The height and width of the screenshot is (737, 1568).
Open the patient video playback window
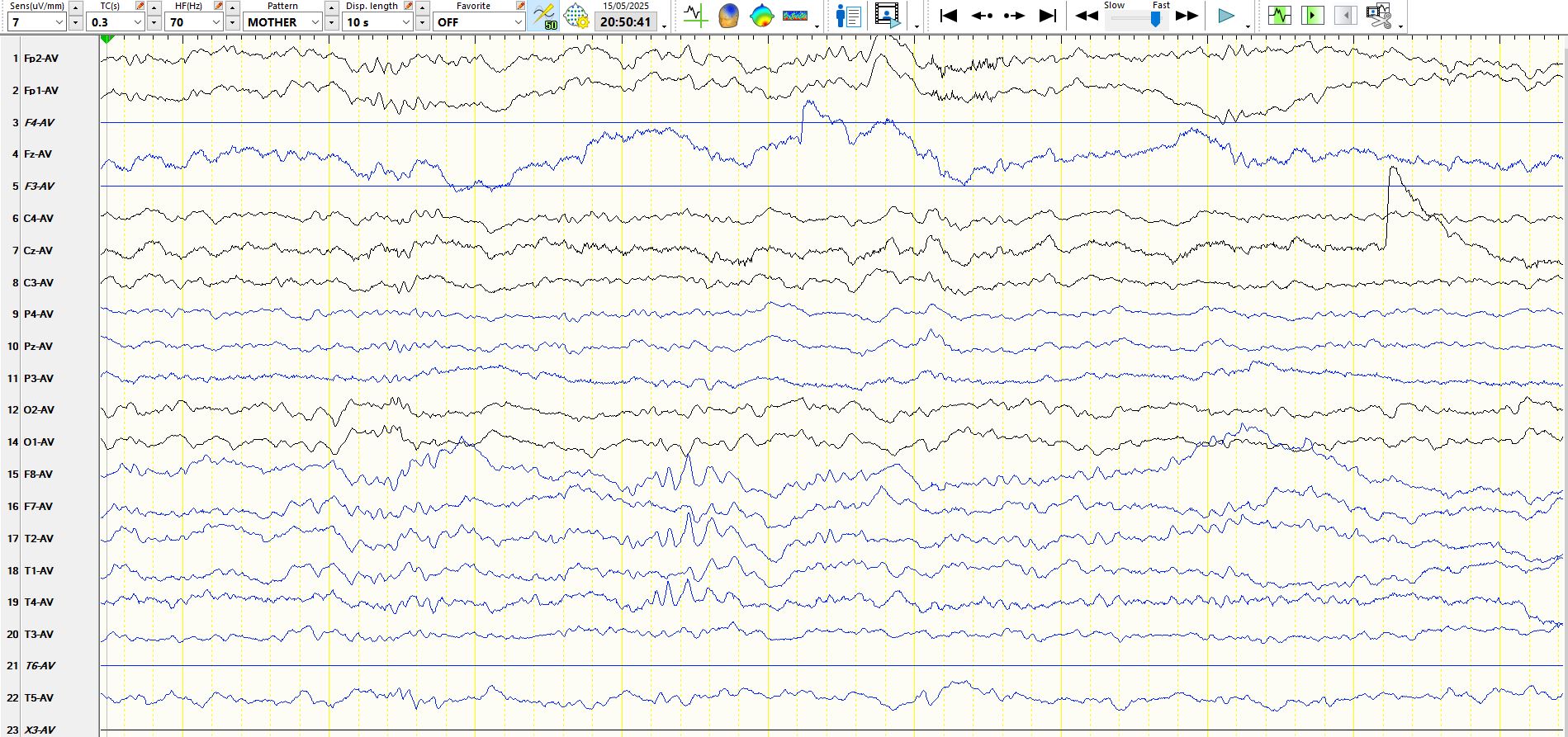point(888,16)
